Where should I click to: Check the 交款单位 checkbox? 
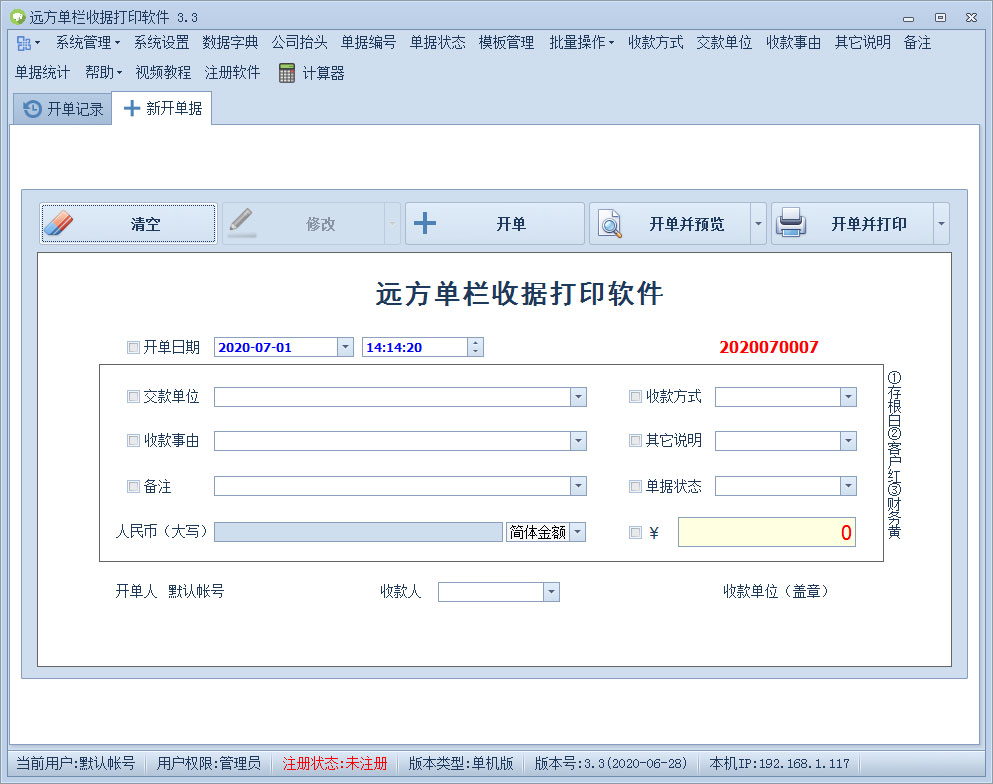pyautogui.click(x=133, y=396)
